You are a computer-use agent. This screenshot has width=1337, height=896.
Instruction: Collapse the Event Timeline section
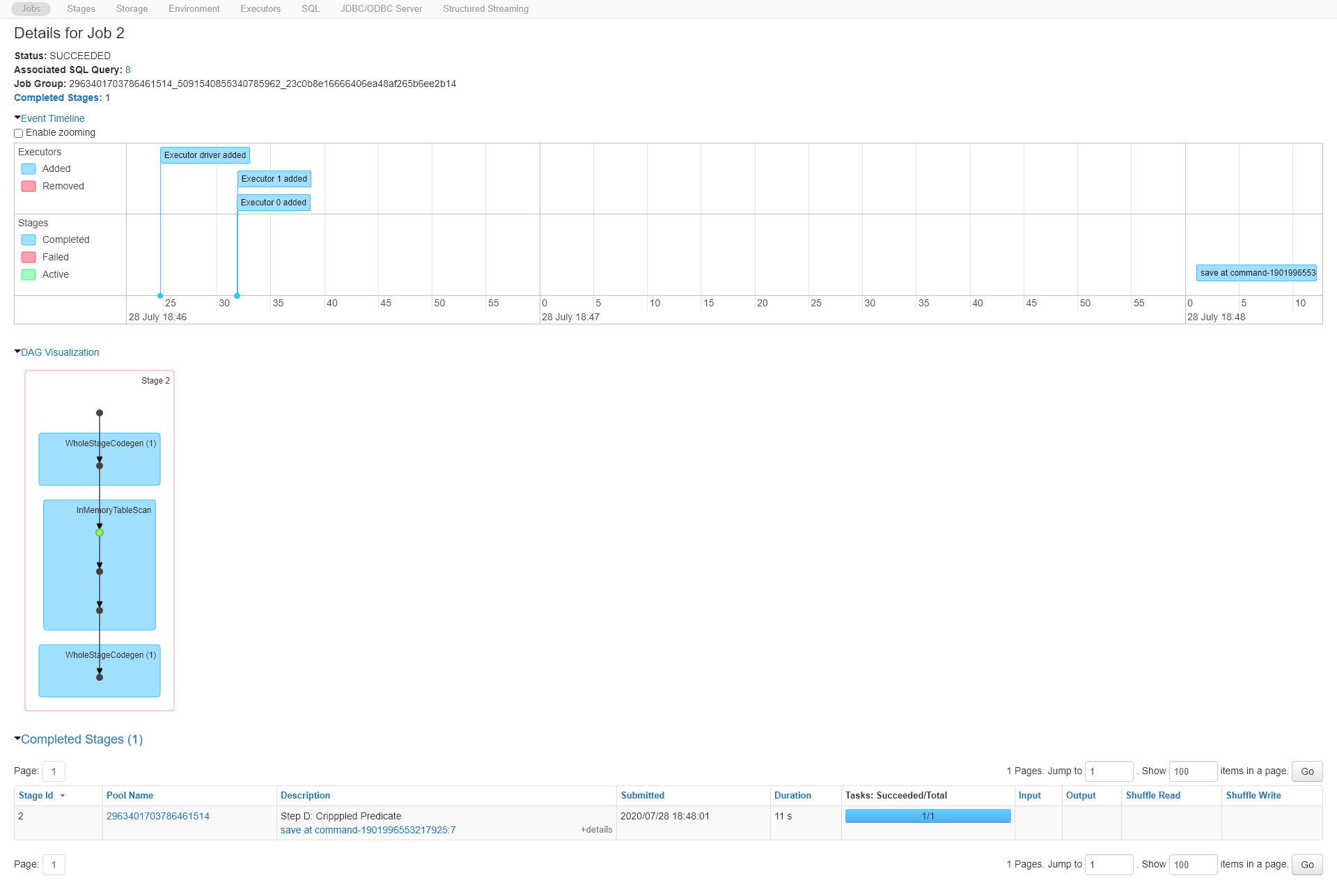52,118
